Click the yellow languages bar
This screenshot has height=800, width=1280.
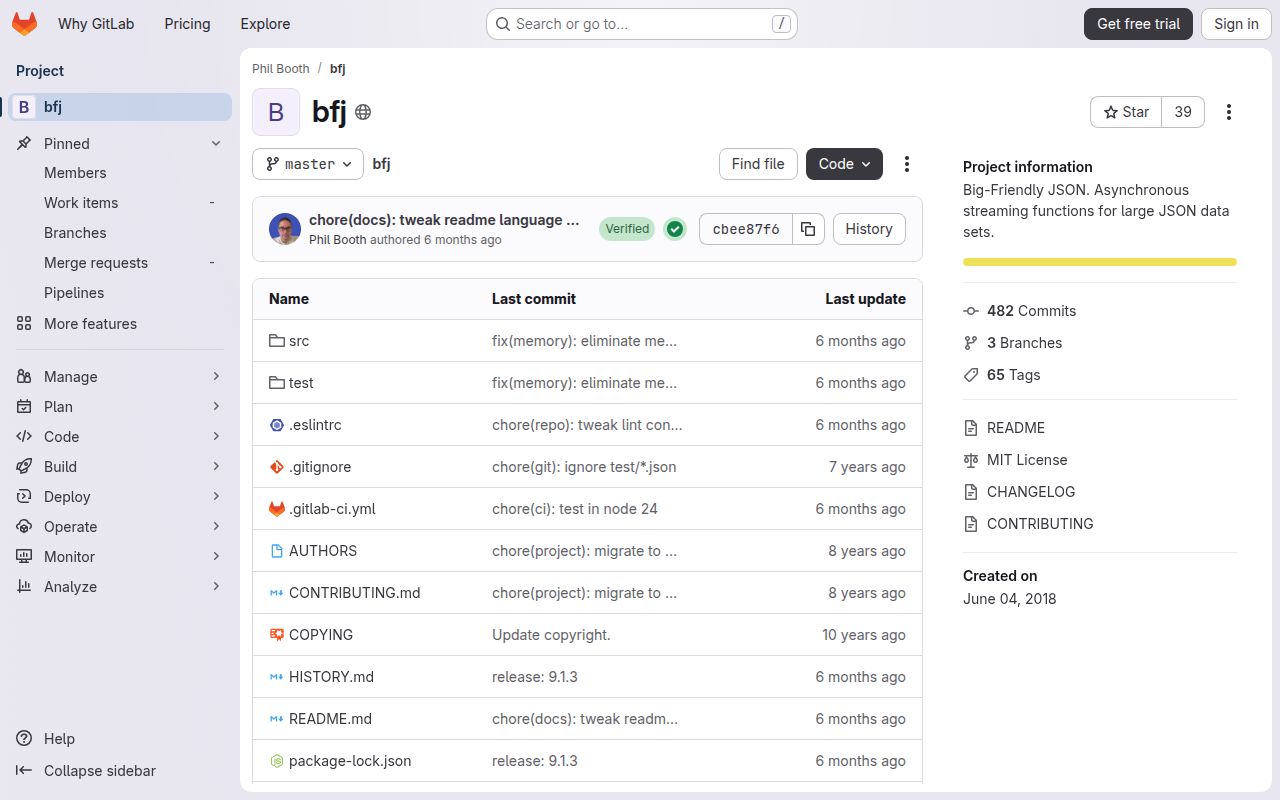pos(1100,262)
